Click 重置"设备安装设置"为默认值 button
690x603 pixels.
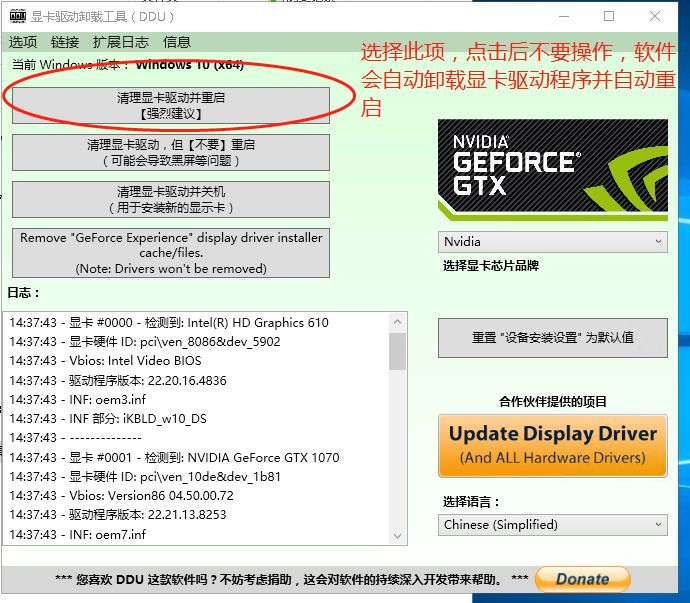pos(553,338)
